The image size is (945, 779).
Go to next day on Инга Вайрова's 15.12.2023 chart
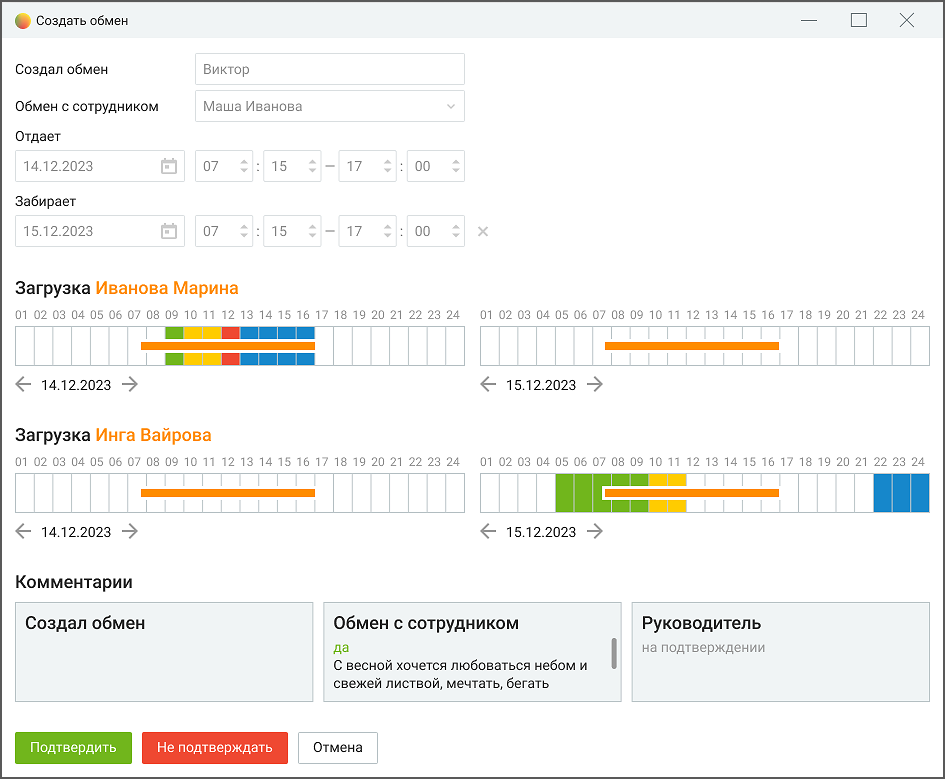595,531
